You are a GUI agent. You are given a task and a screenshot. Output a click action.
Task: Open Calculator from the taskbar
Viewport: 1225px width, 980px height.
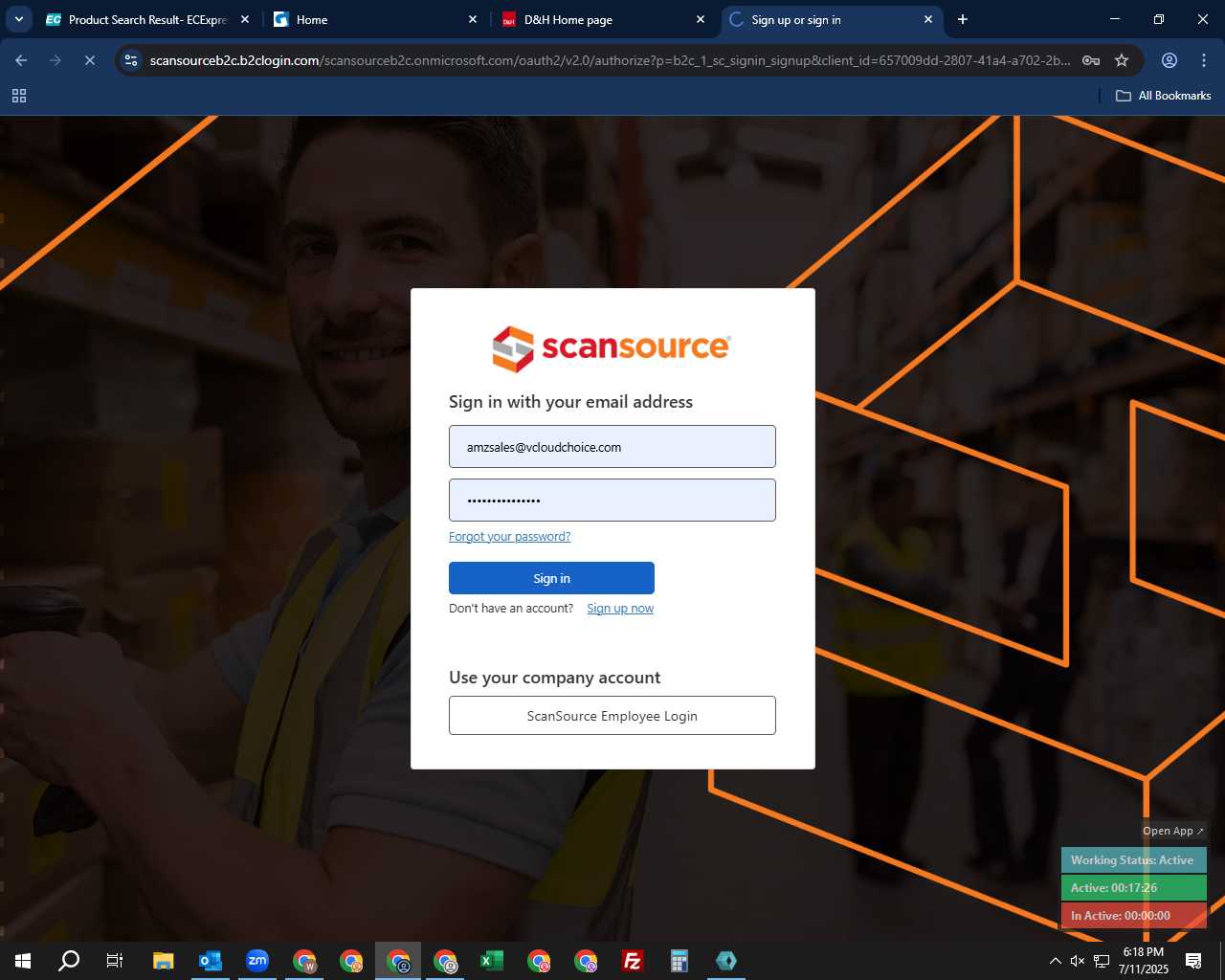(679, 961)
